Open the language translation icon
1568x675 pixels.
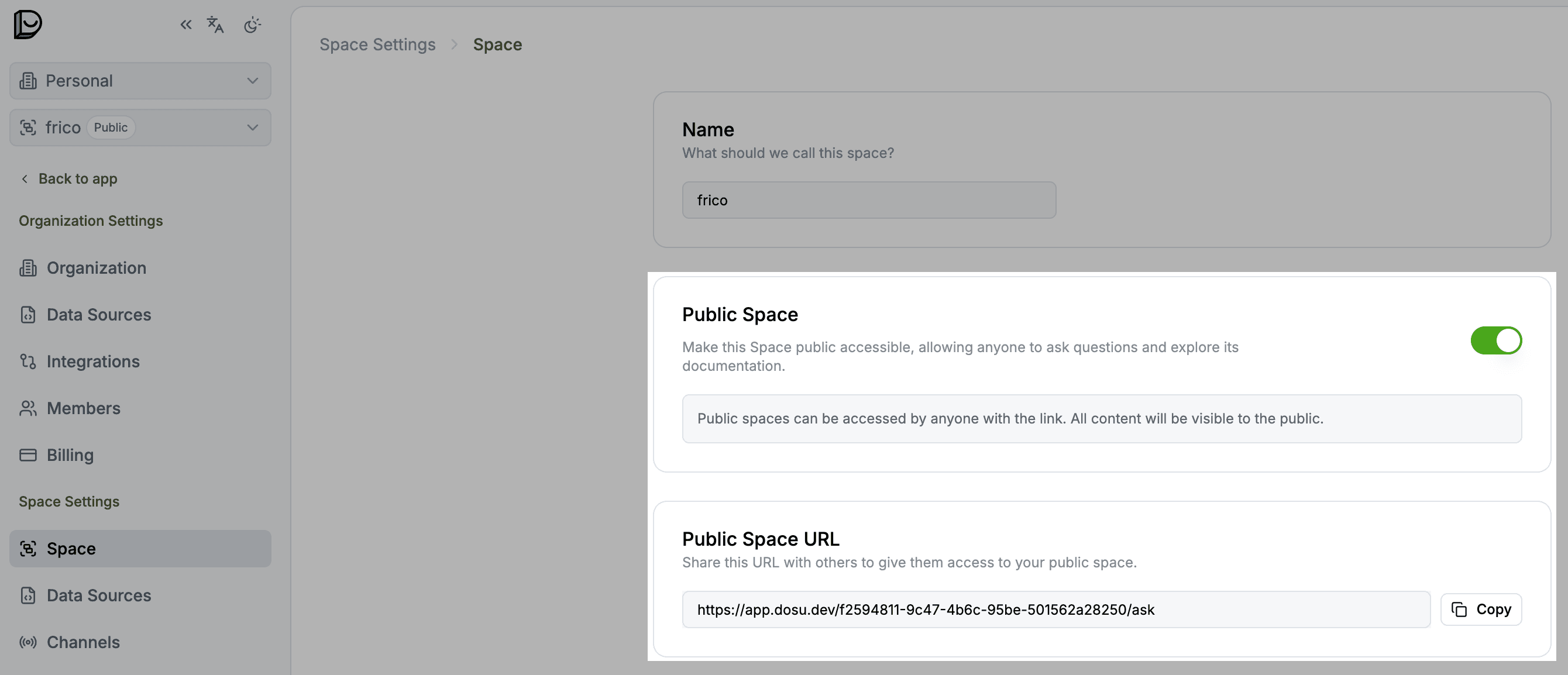tap(214, 25)
